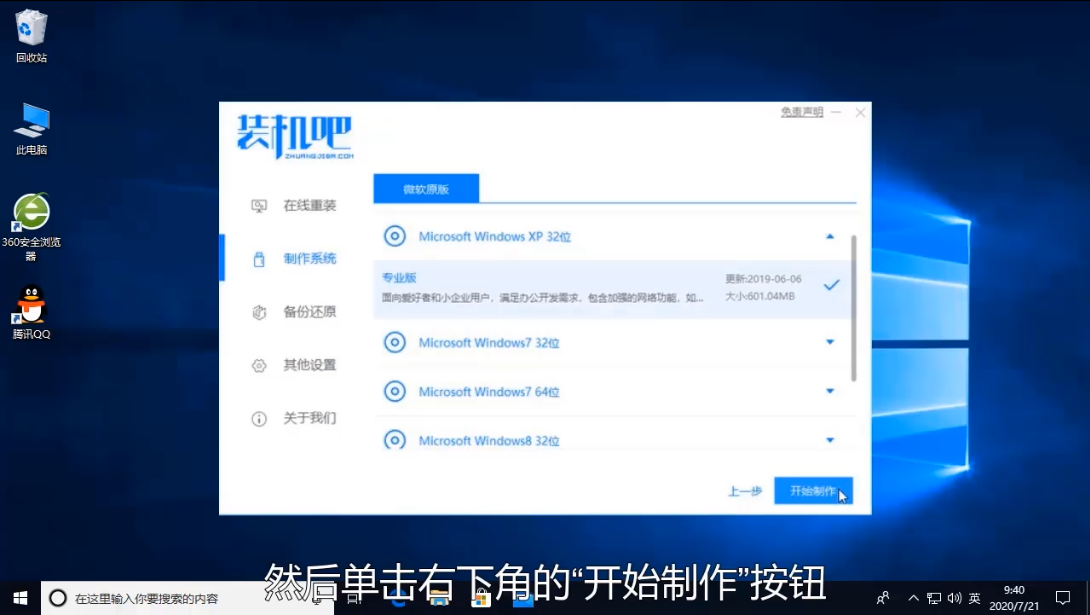This screenshot has height=615, width=1090.
Task: Expand the Windows7 64位 editions arrow
Action: [829, 391]
